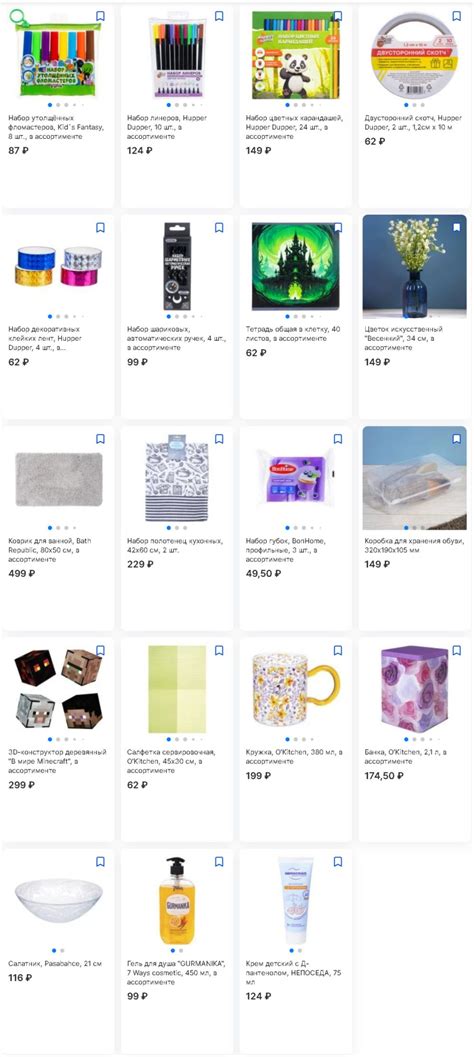The height and width of the screenshot is (1057, 474).
Task: Bookmark the GURMANIKA shower gel
Action: coord(219,862)
